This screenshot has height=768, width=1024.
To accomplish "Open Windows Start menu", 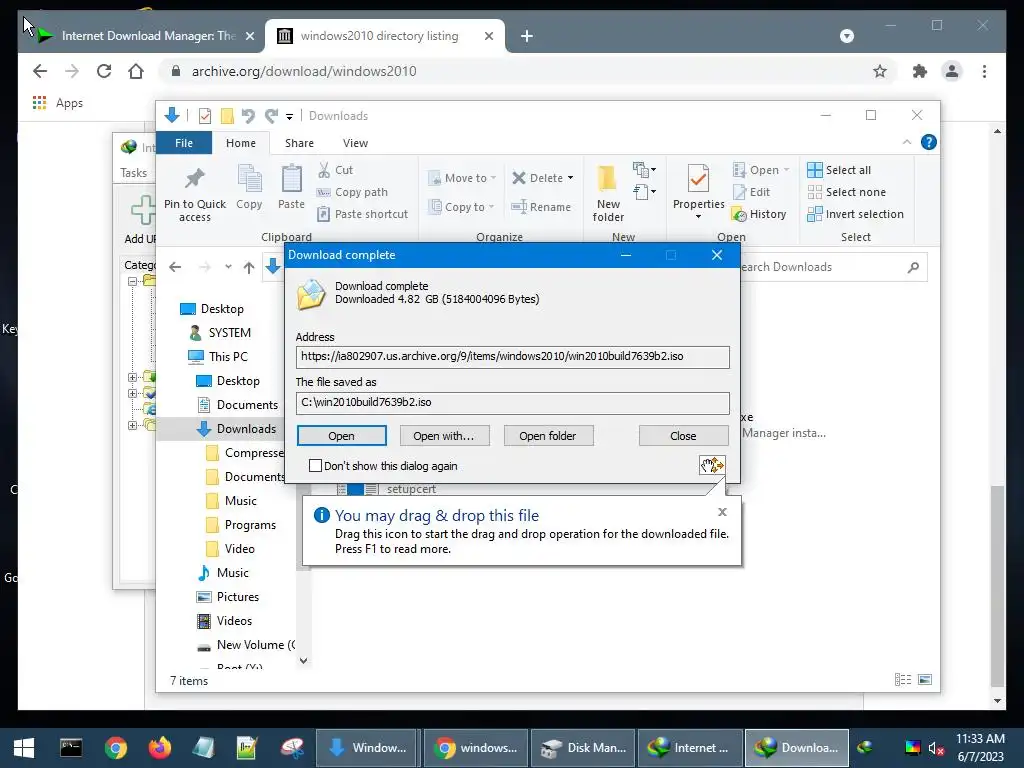I will click(x=24, y=748).
